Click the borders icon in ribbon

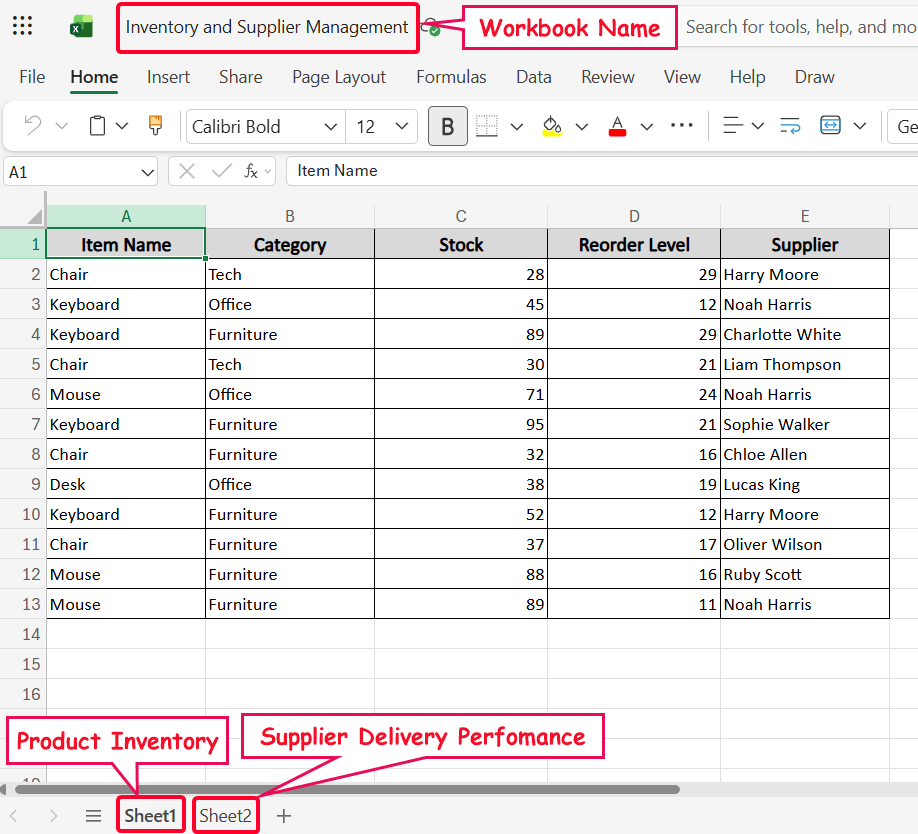click(487, 126)
